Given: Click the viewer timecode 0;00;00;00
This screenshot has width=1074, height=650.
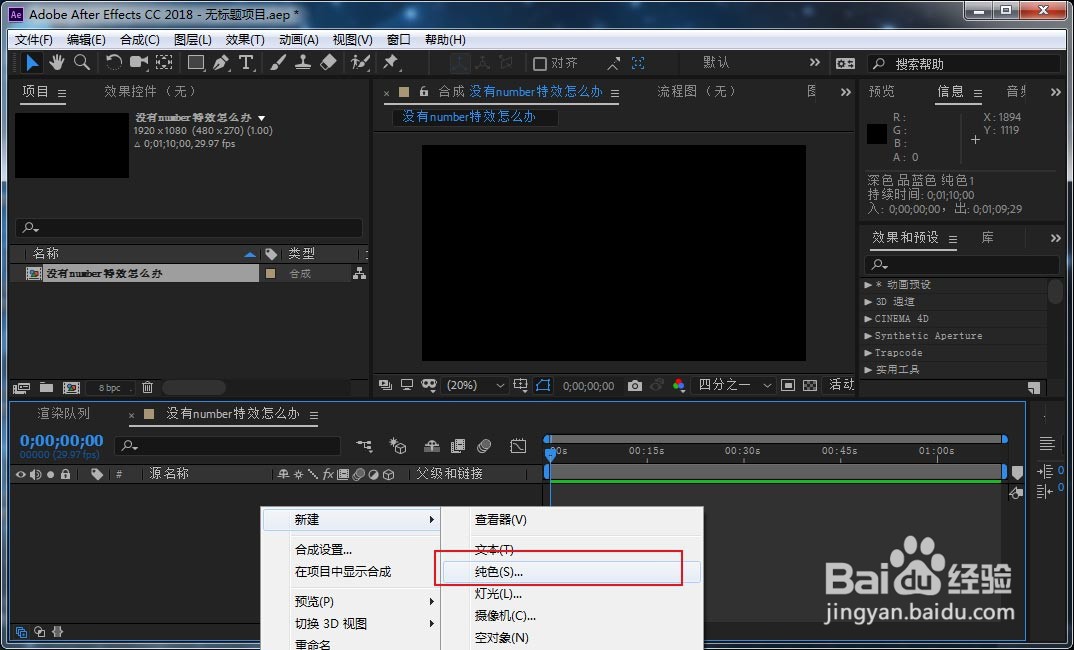Looking at the screenshot, I should click(588, 386).
